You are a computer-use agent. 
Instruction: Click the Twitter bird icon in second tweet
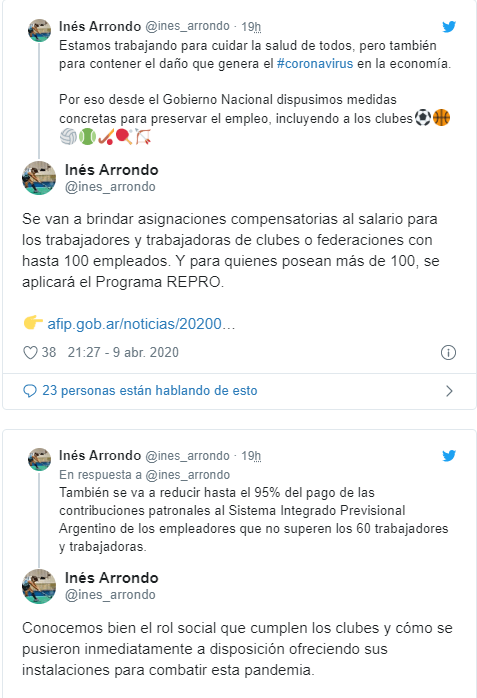[449, 456]
